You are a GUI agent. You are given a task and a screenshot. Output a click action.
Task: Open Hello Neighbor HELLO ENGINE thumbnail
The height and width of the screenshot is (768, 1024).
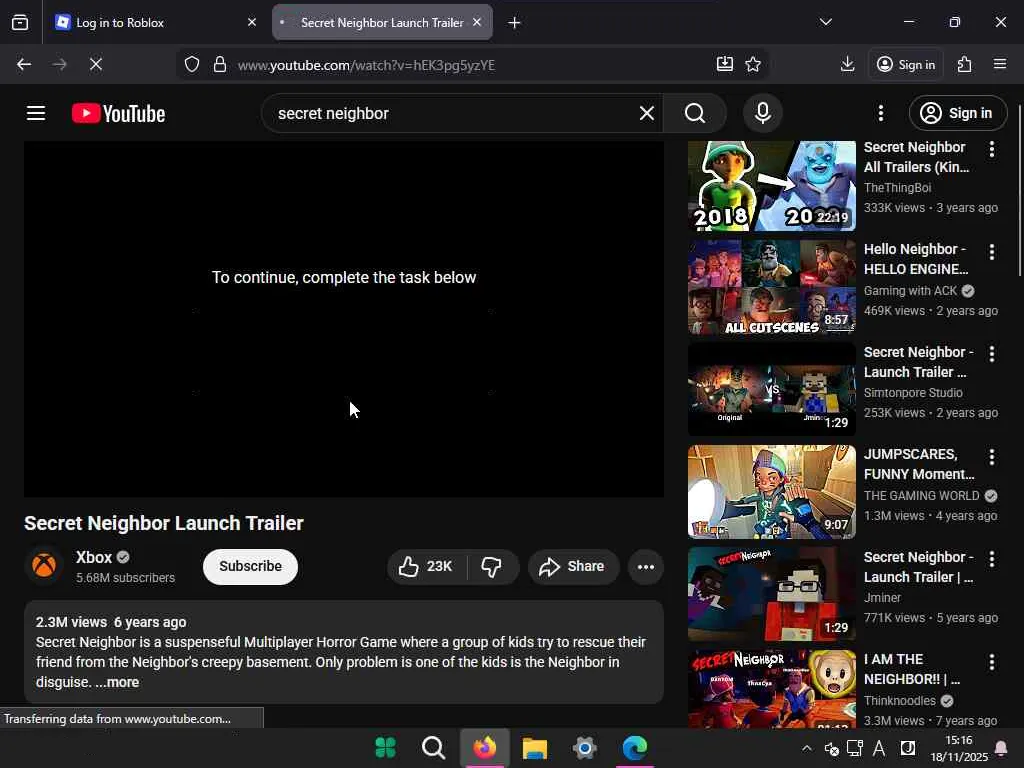(x=771, y=287)
